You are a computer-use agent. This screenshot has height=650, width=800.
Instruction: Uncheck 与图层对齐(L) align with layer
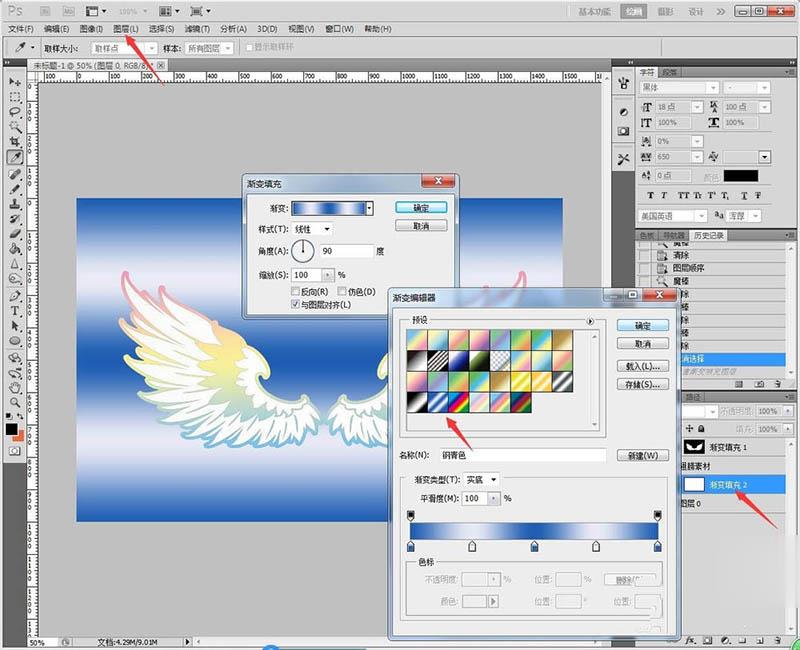[295, 304]
